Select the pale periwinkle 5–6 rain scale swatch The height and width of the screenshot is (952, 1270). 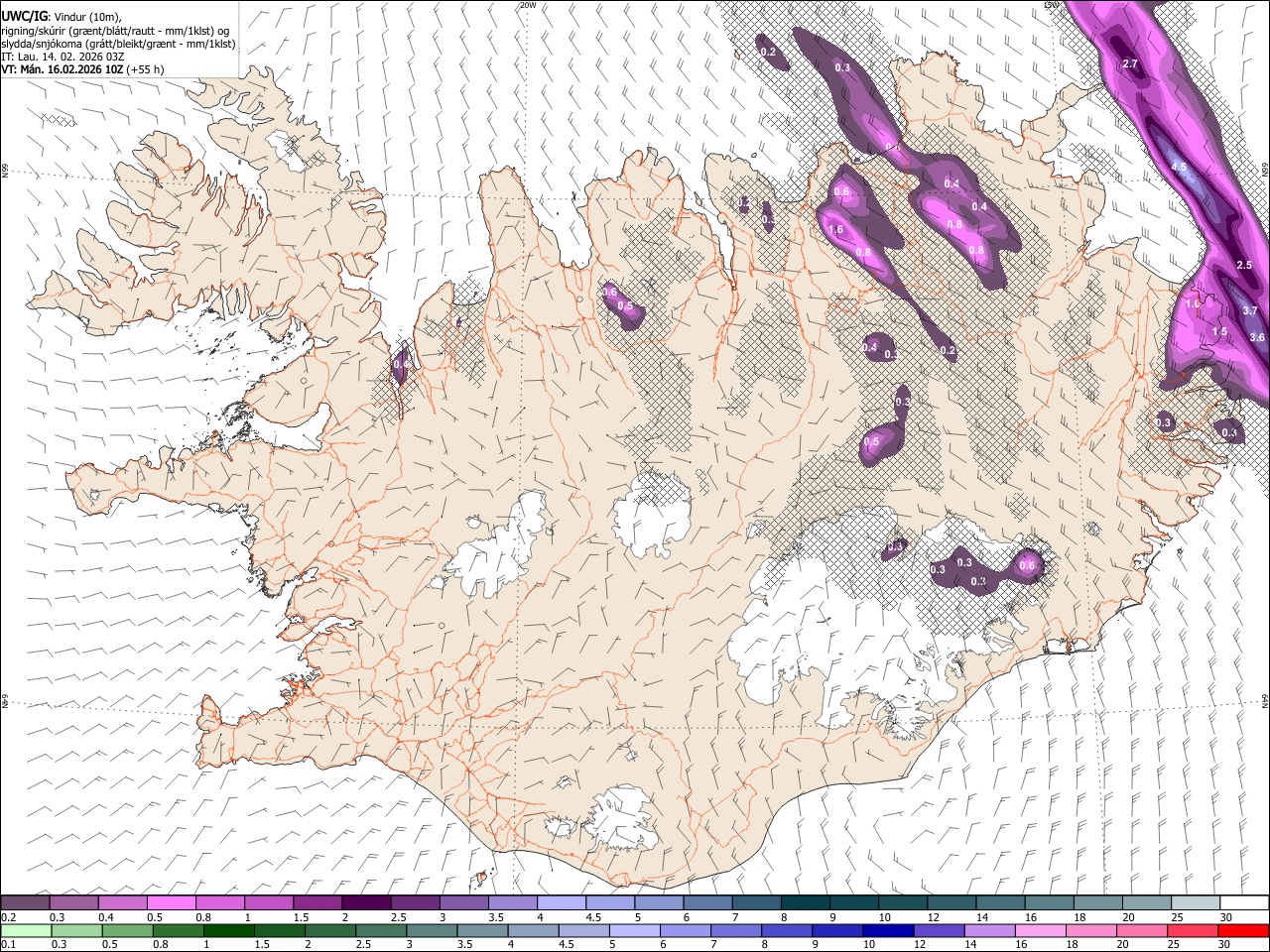click(635, 931)
